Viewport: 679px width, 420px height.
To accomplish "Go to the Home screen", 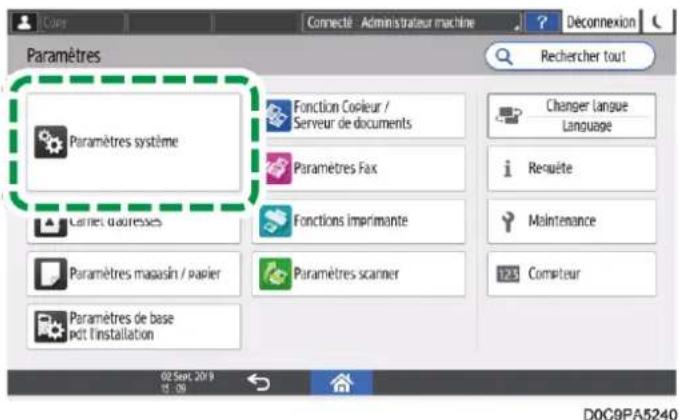I will click(x=341, y=382).
